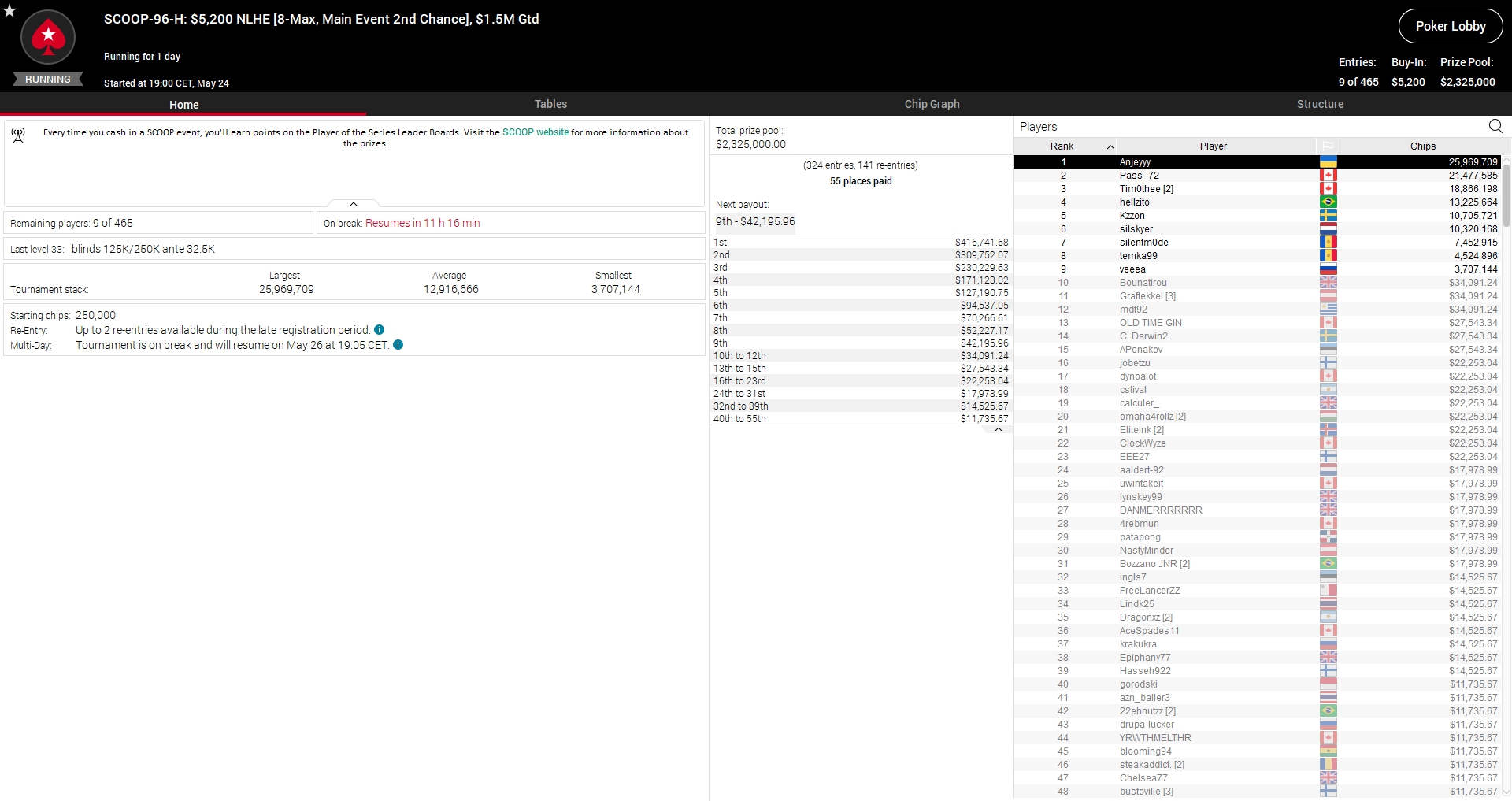Click the RUNNING status badge
This screenshot has height=801, width=1512.
click(48, 80)
